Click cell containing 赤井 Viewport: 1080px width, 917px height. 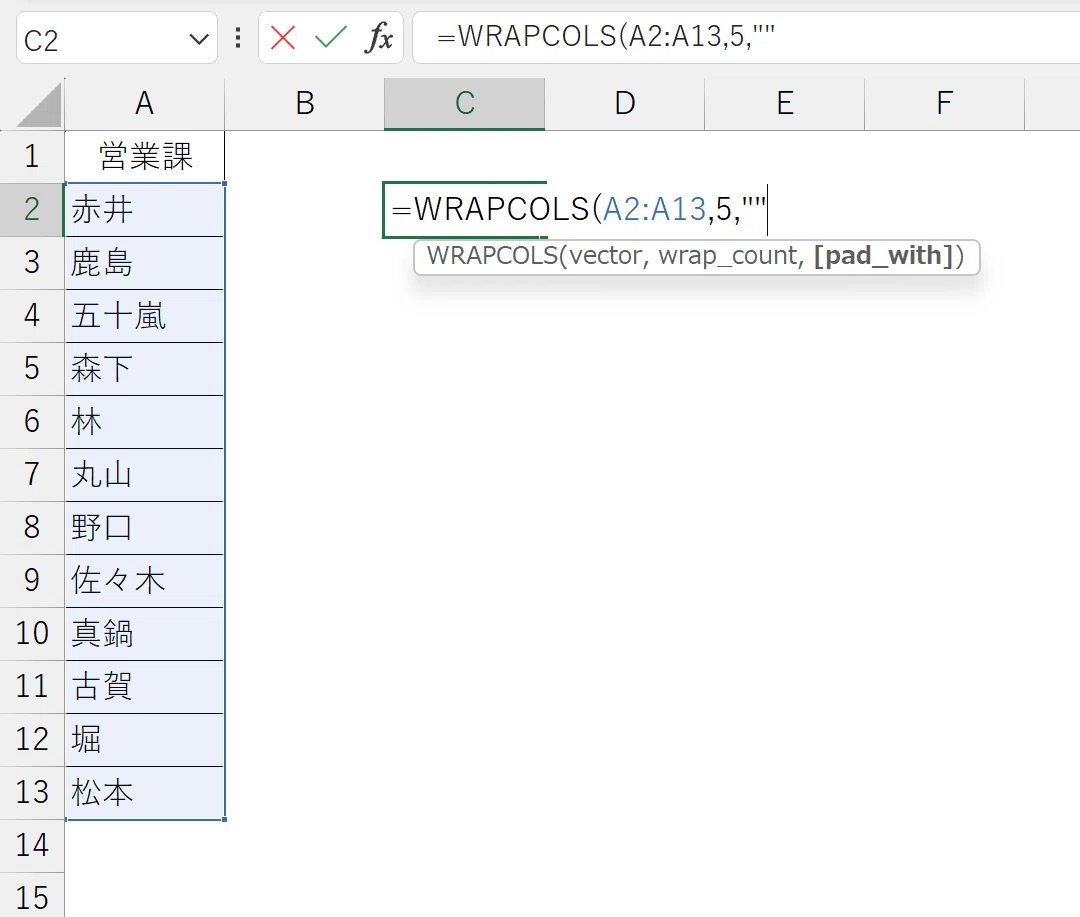point(145,209)
